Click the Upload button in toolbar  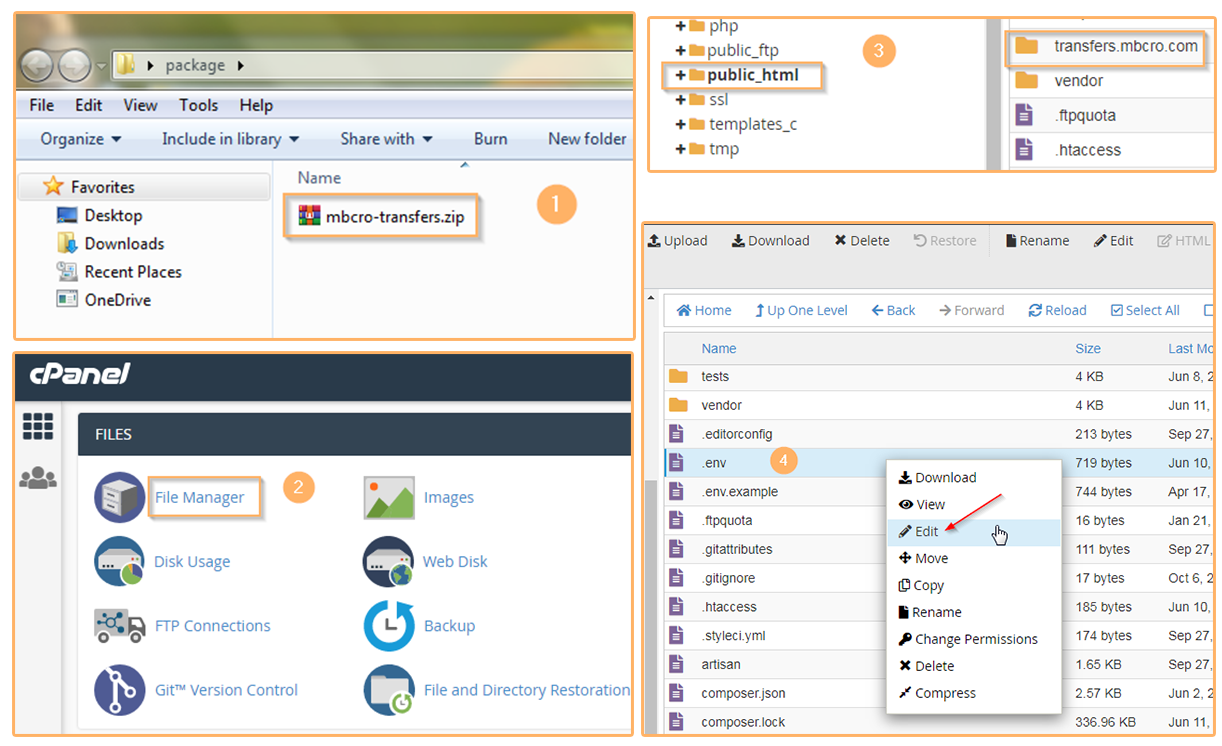677,241
